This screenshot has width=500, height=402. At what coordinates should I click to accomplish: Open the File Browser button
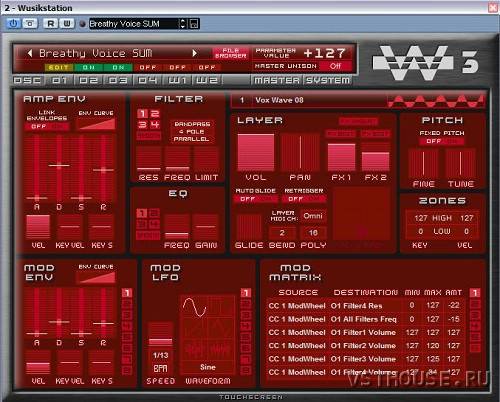click(x=231, y=53)
